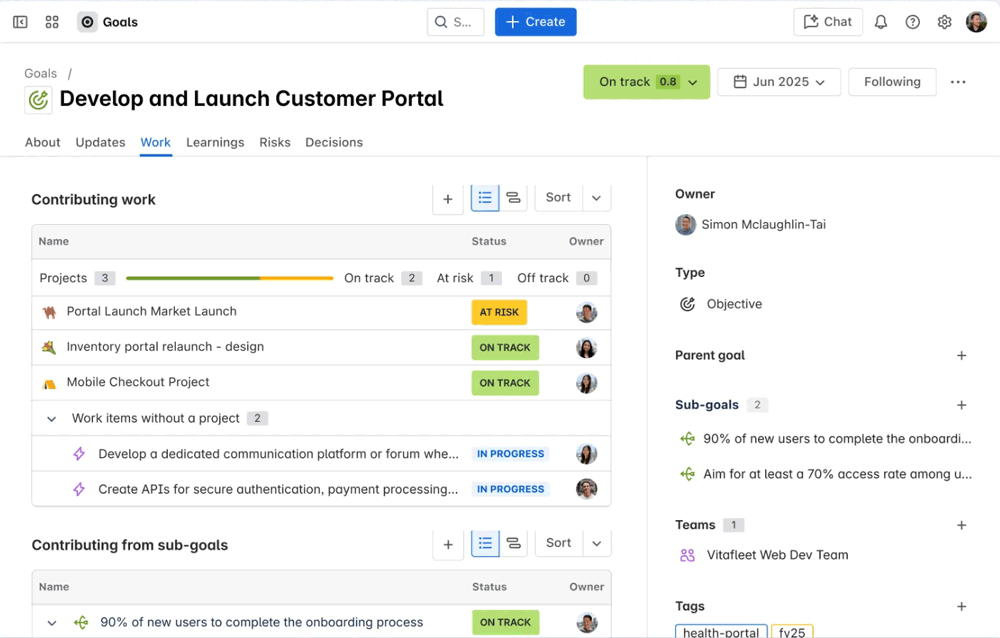Switch sub-goals section to timeline view
The width and height of the screenshot is (1000, 638).
(513, 543)
